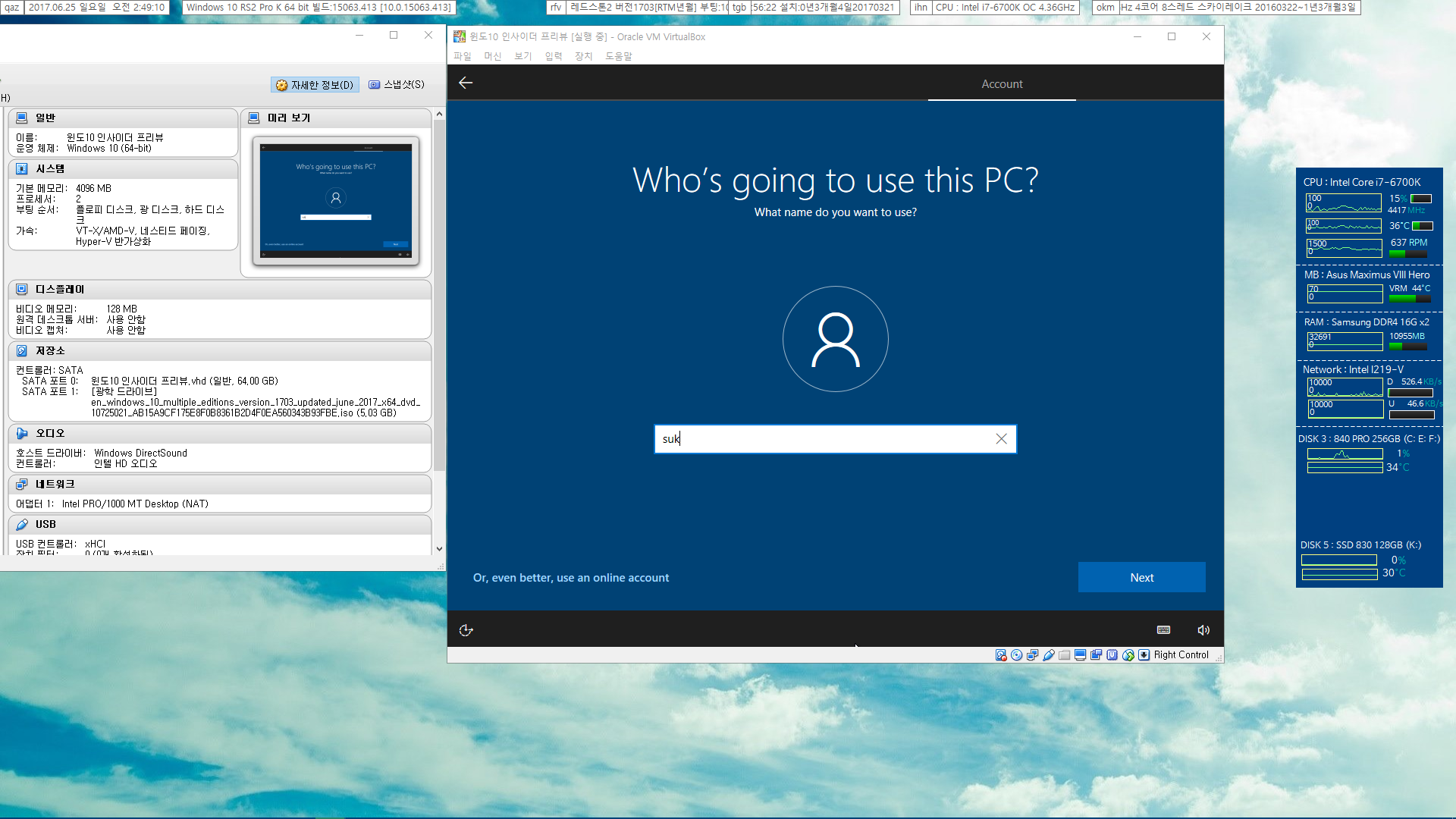Click the display status icon in VirtualBox

[x=1081, y=655]
